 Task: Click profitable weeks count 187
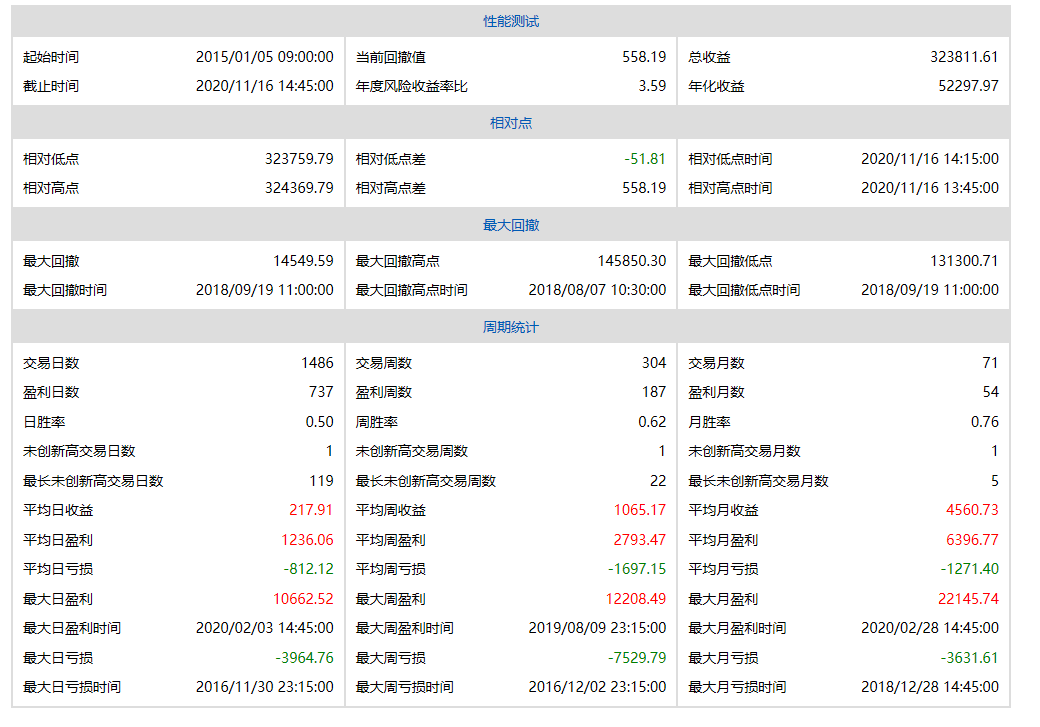[653, 393]
